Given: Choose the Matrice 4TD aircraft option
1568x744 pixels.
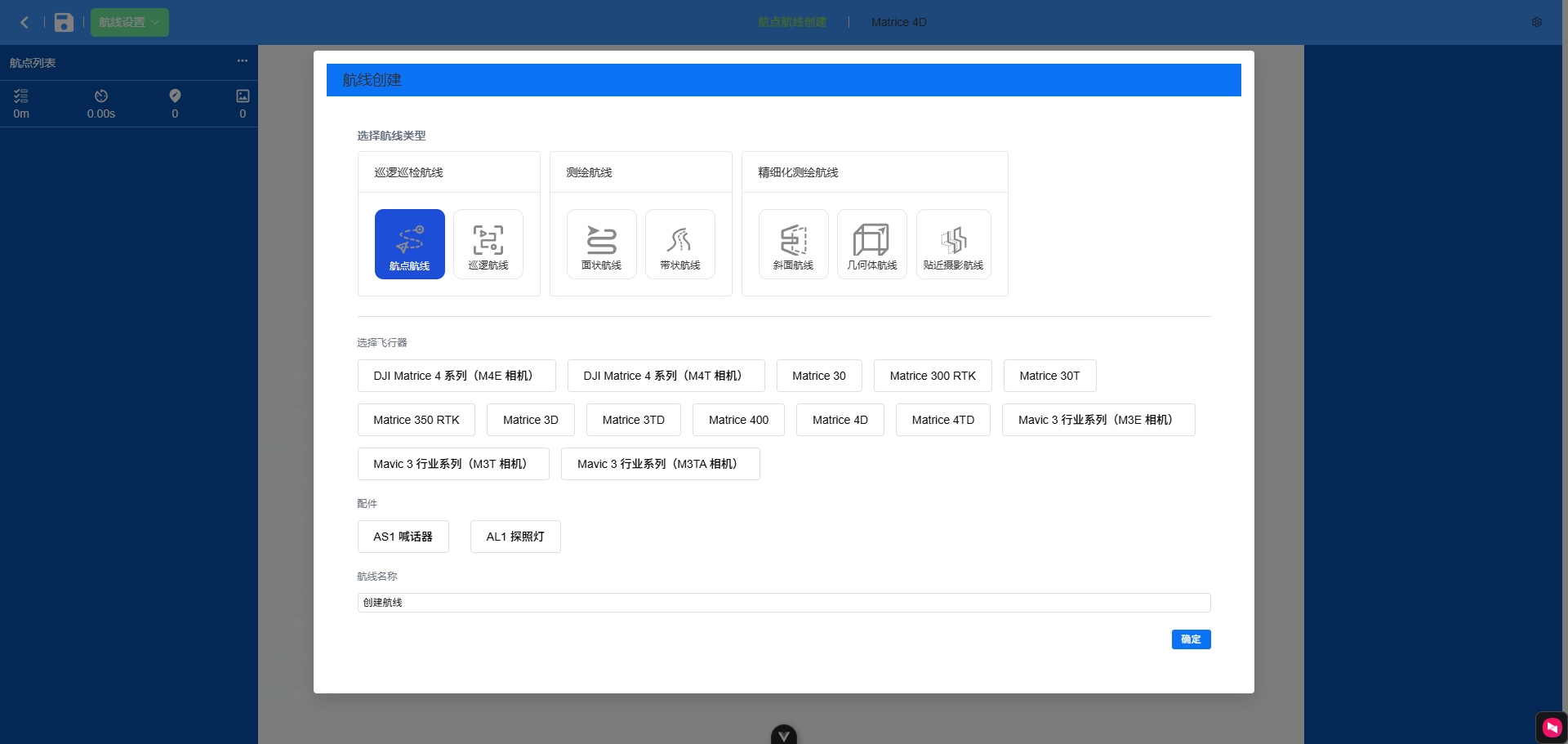Looking at the screenshot, I should pyautogui.click(x=943, y=420).
